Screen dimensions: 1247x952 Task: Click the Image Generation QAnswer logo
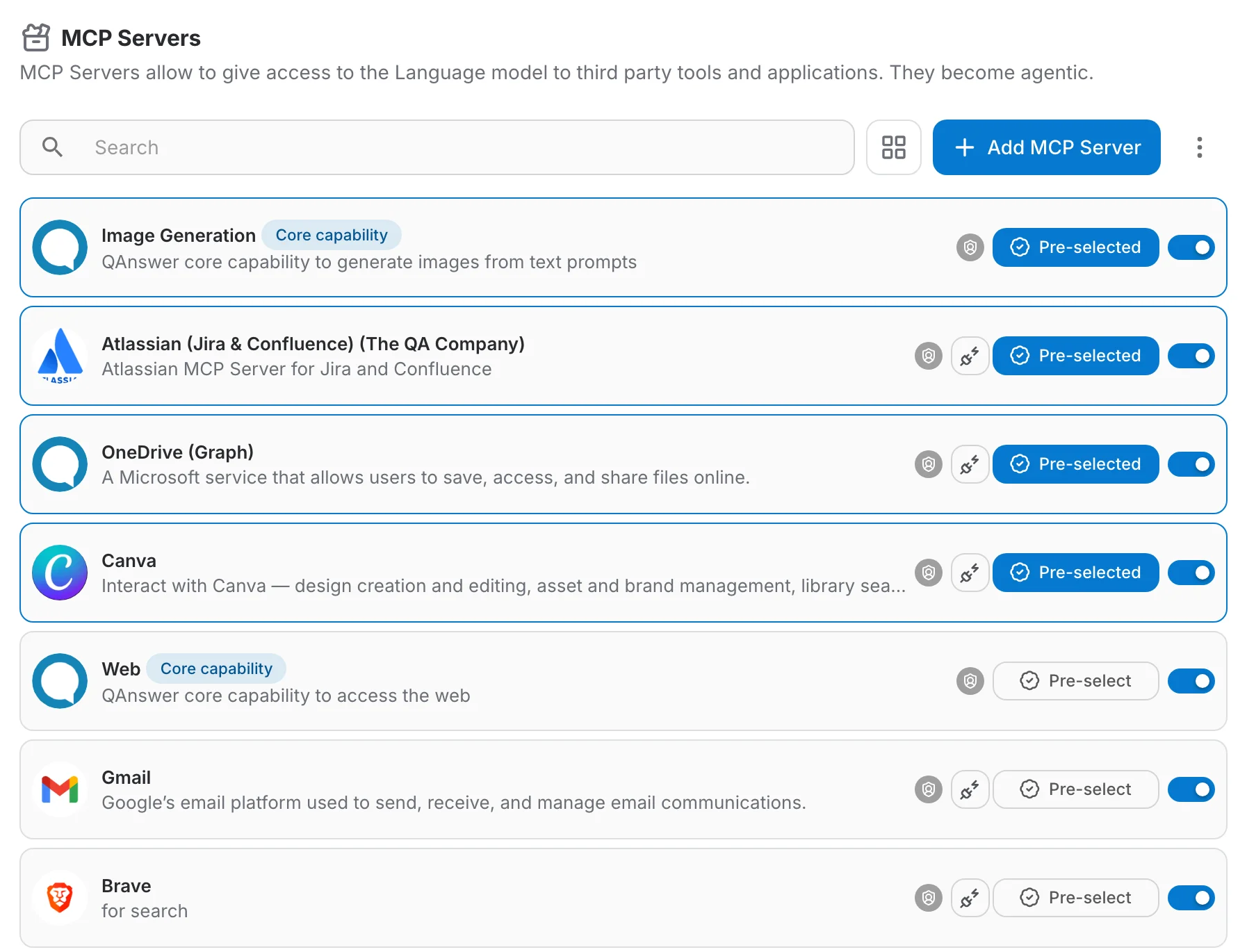(x=60, y=247)
